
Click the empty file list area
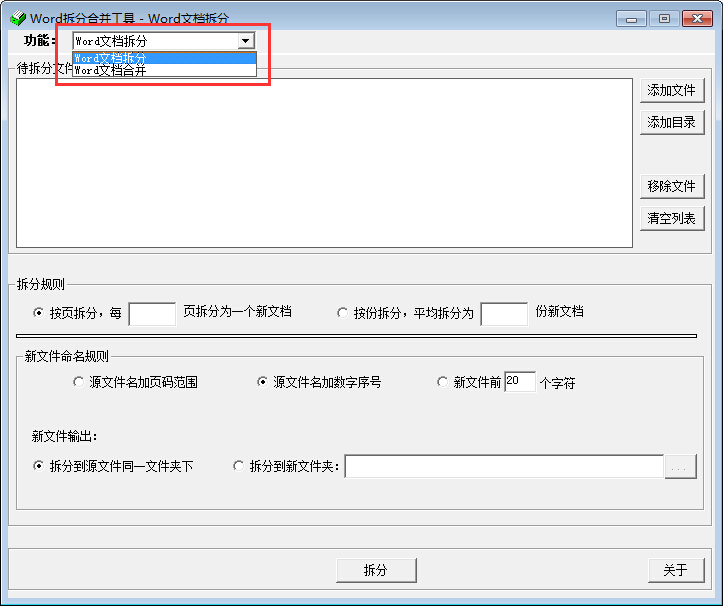pyautogui.click(x=324, y=163)
